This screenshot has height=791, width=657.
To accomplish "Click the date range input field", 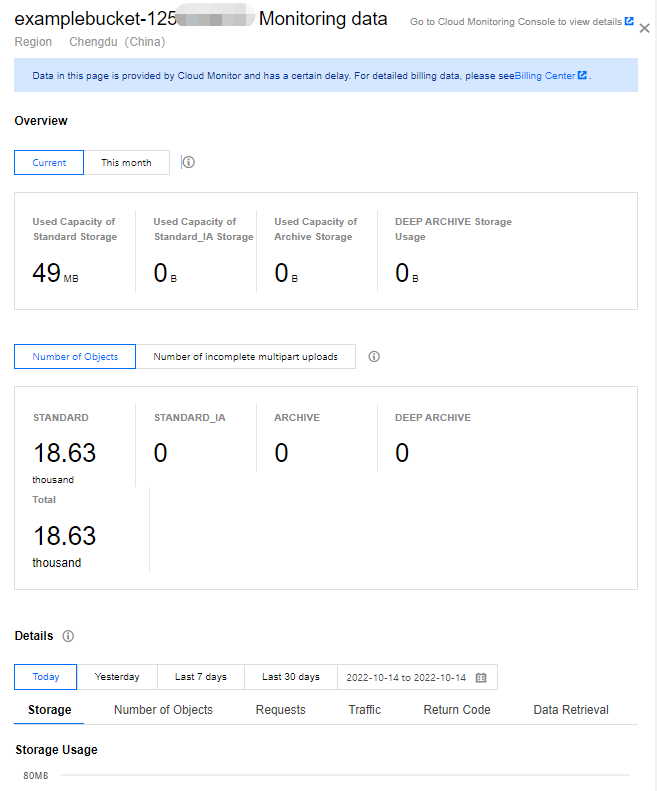I will pos(406,677).
